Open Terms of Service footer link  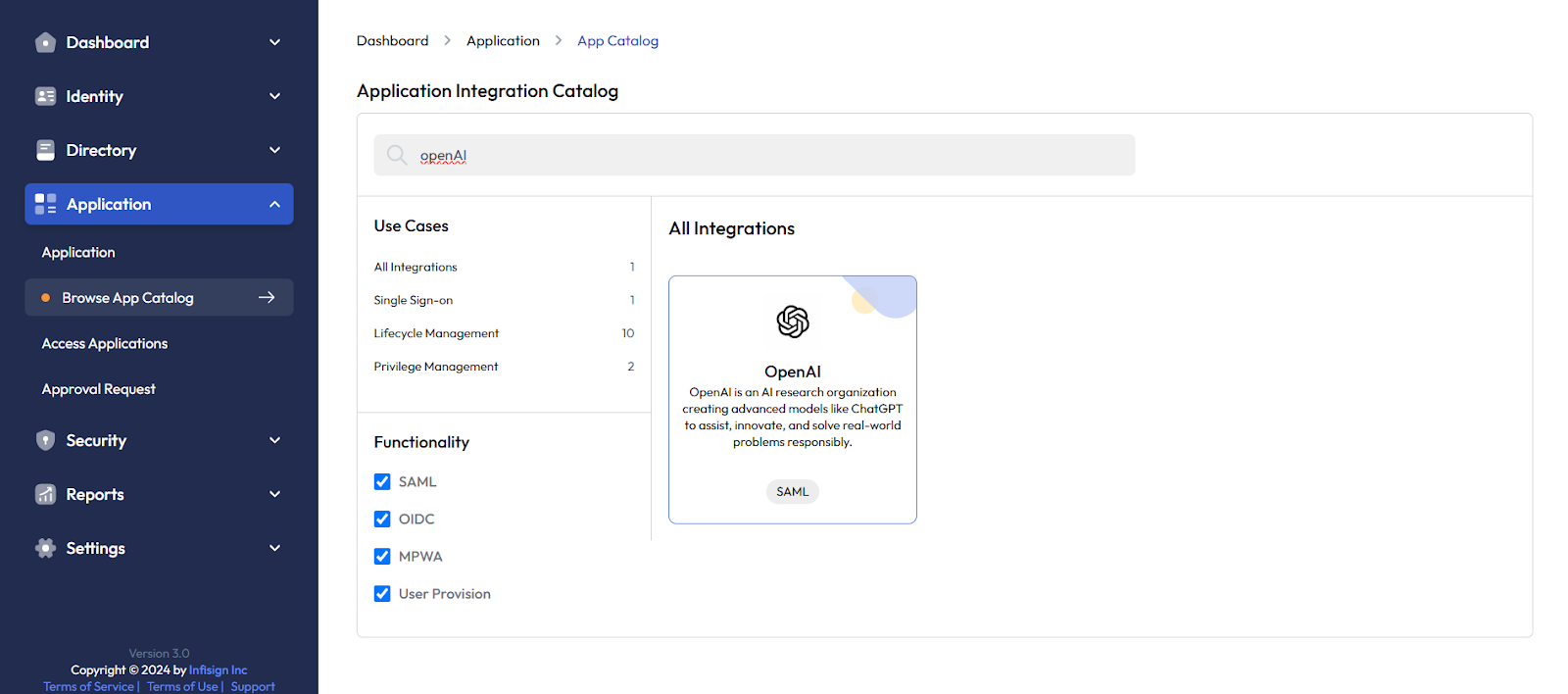[88, 686]
